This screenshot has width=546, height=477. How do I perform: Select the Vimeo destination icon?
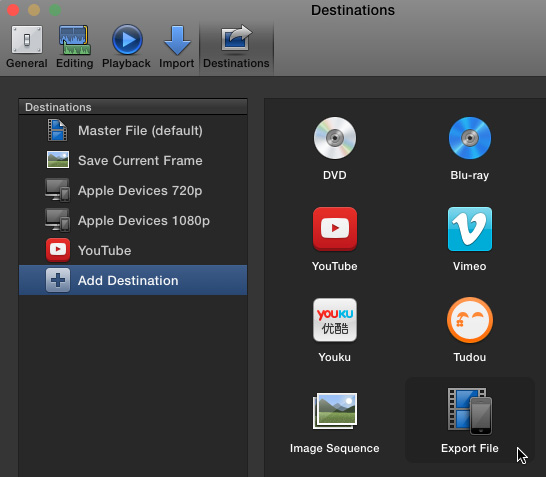tap(470, 229)
